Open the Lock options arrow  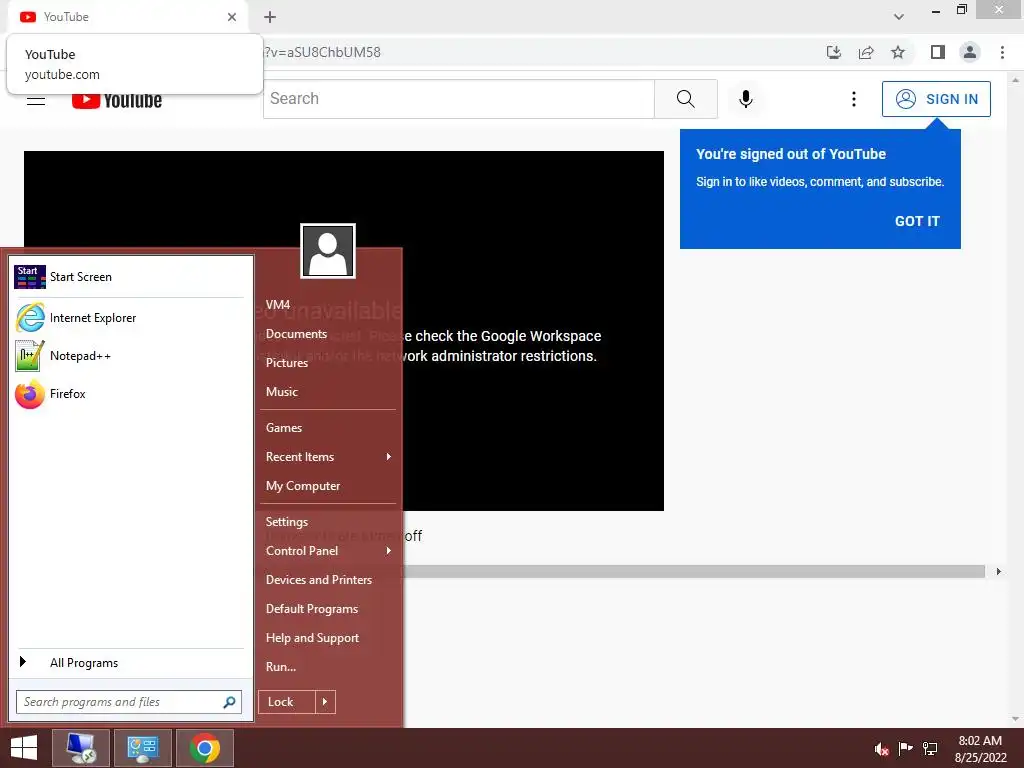[x=325, y=702]
